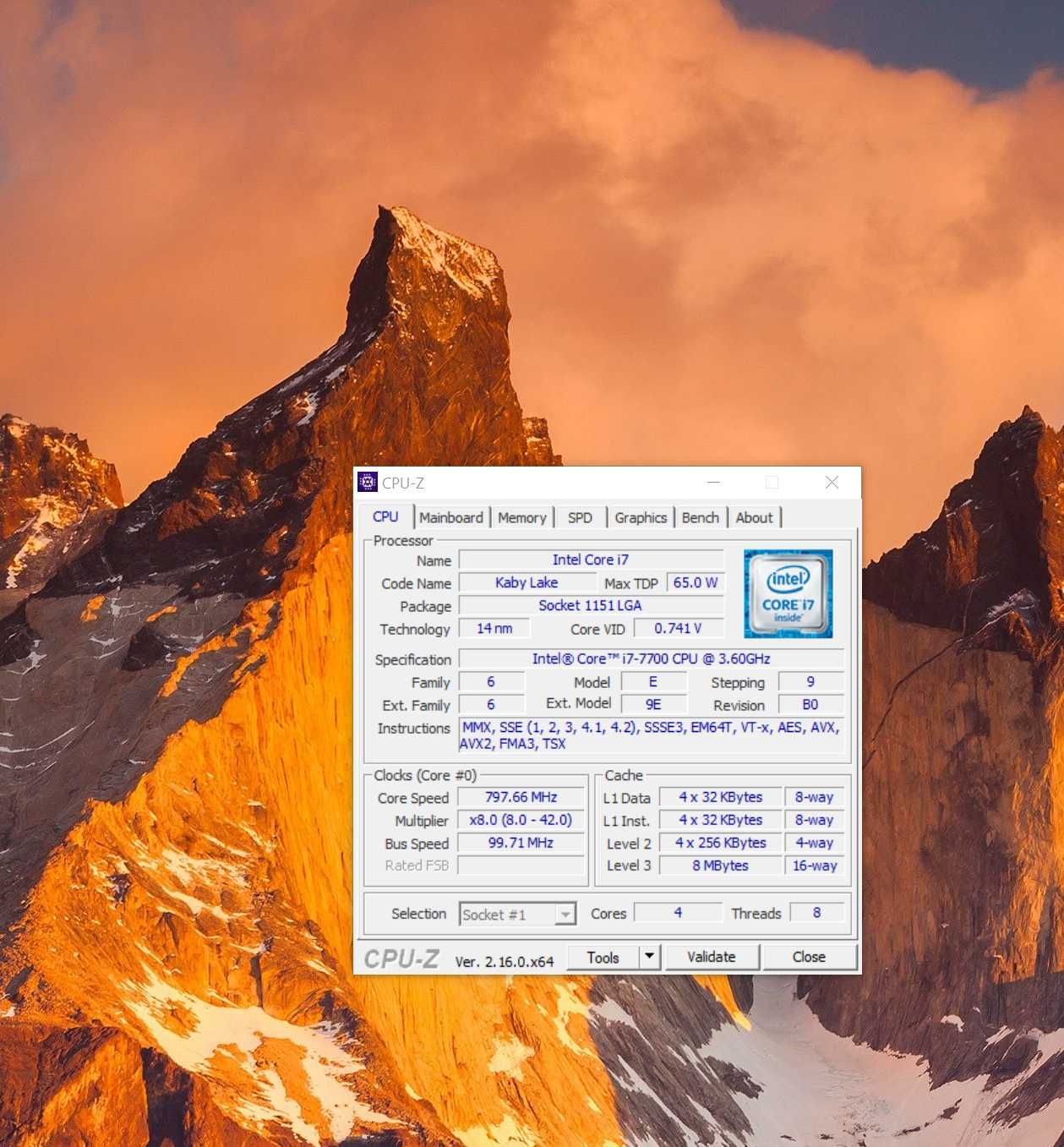Click the Validate button
Viewport: 1064px width, 1147px height.
[712, 957]
